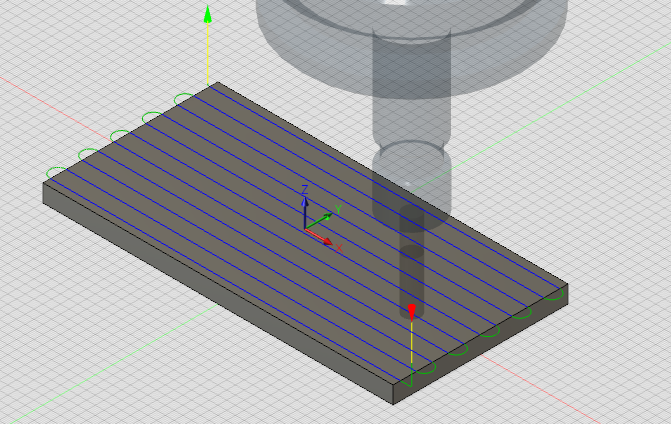Image resolution: width=671 pixels, height=424 pixels.
Task: Click the red toolpath end marker at tool tip
Action: click(411, 309)
